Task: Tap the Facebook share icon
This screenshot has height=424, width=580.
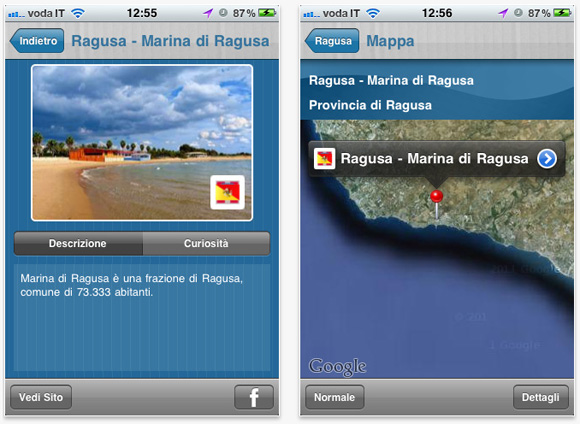Action: 254,397
